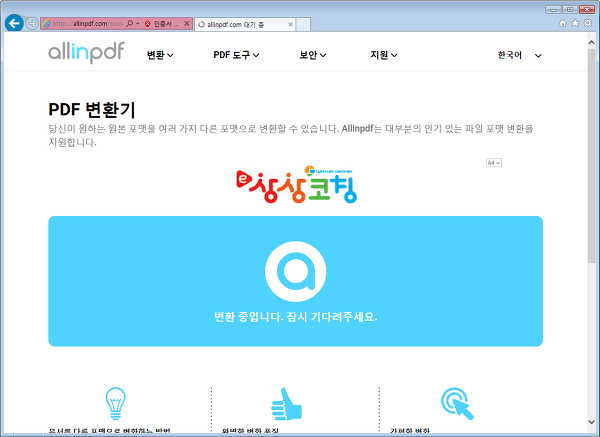Open Favorites star icon

575,23
